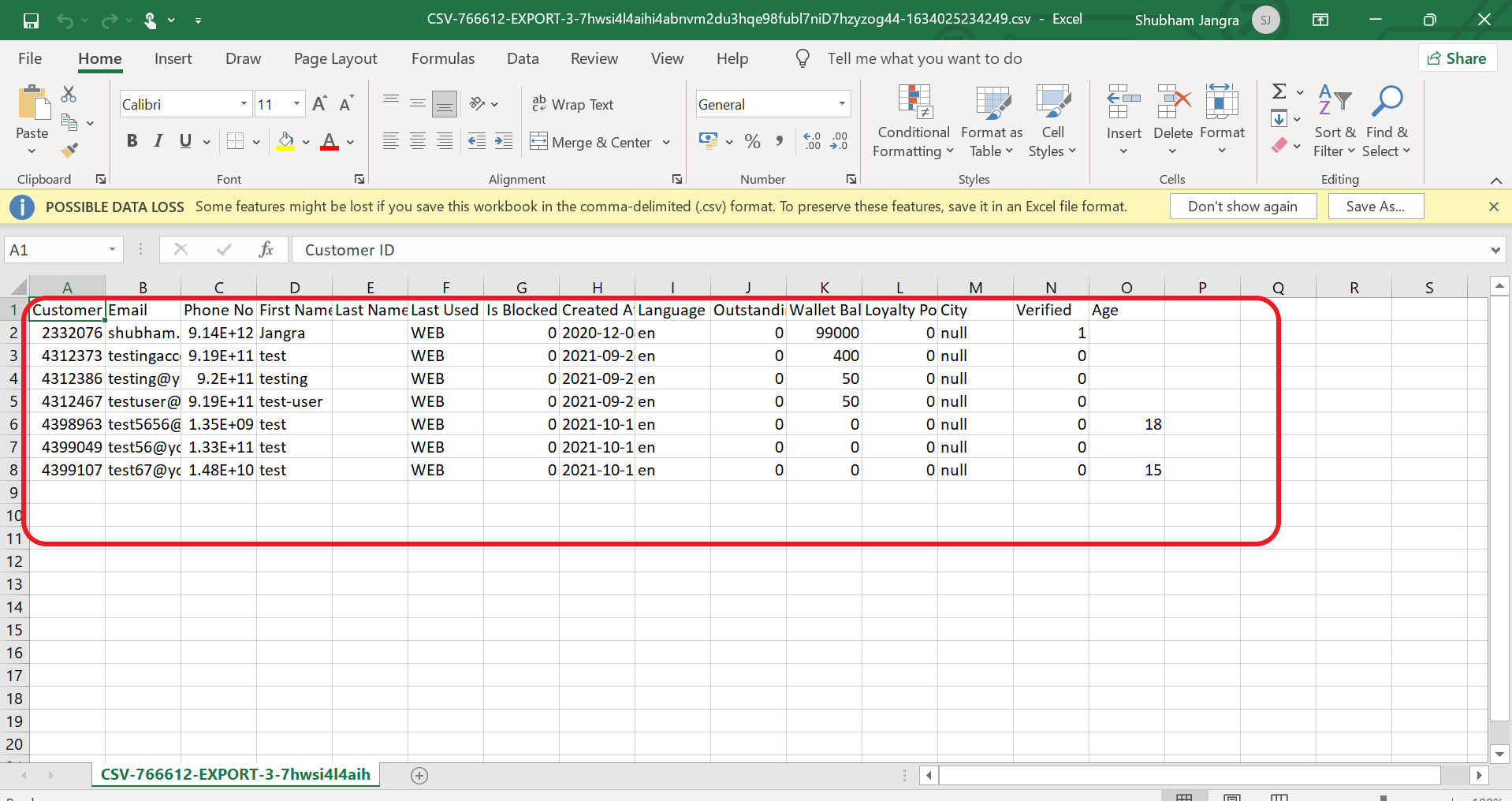
Task: Click the Clear eraser icon
Action: click(x=1279, y=146)
